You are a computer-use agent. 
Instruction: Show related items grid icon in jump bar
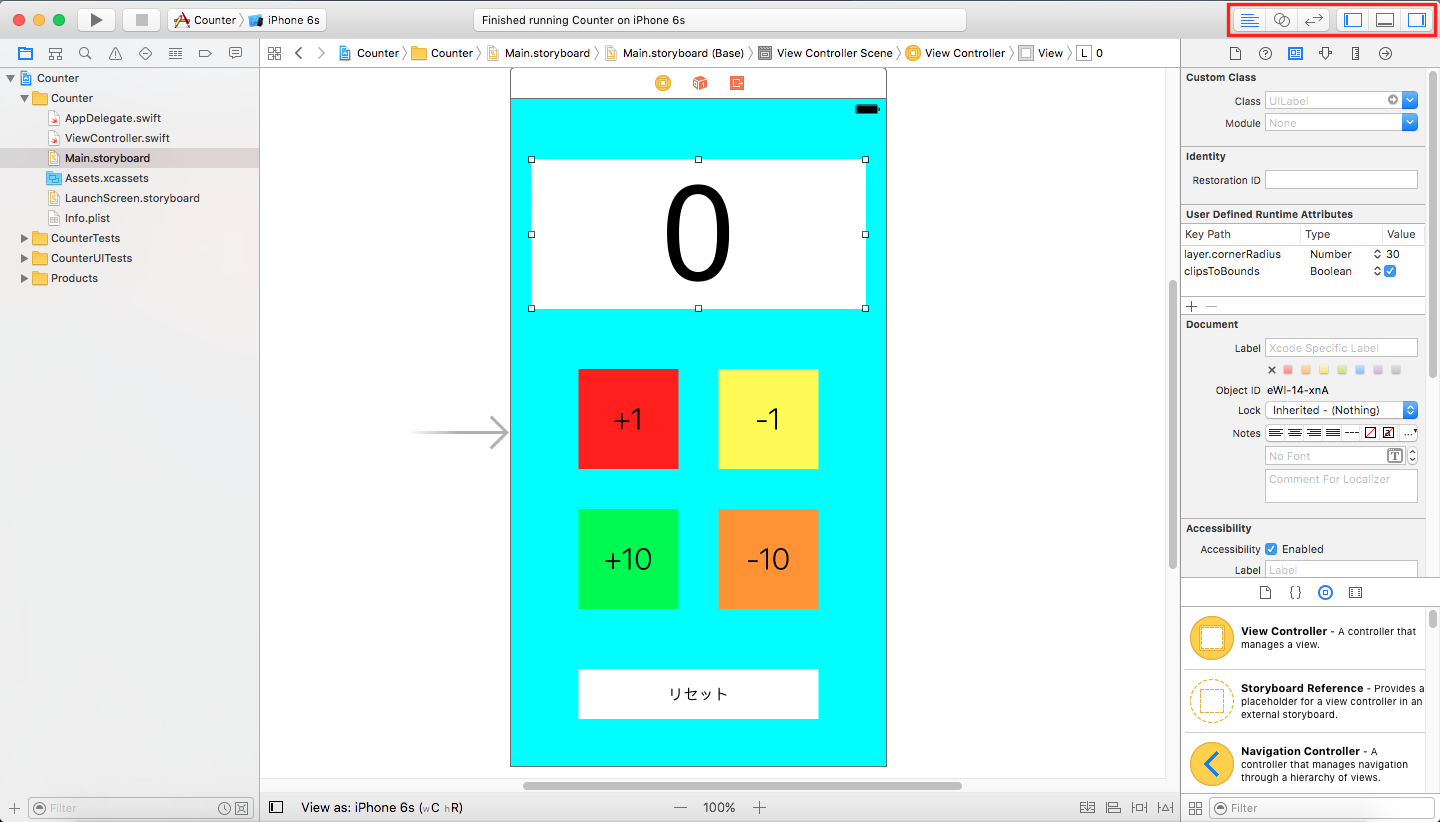click(274, 53)
